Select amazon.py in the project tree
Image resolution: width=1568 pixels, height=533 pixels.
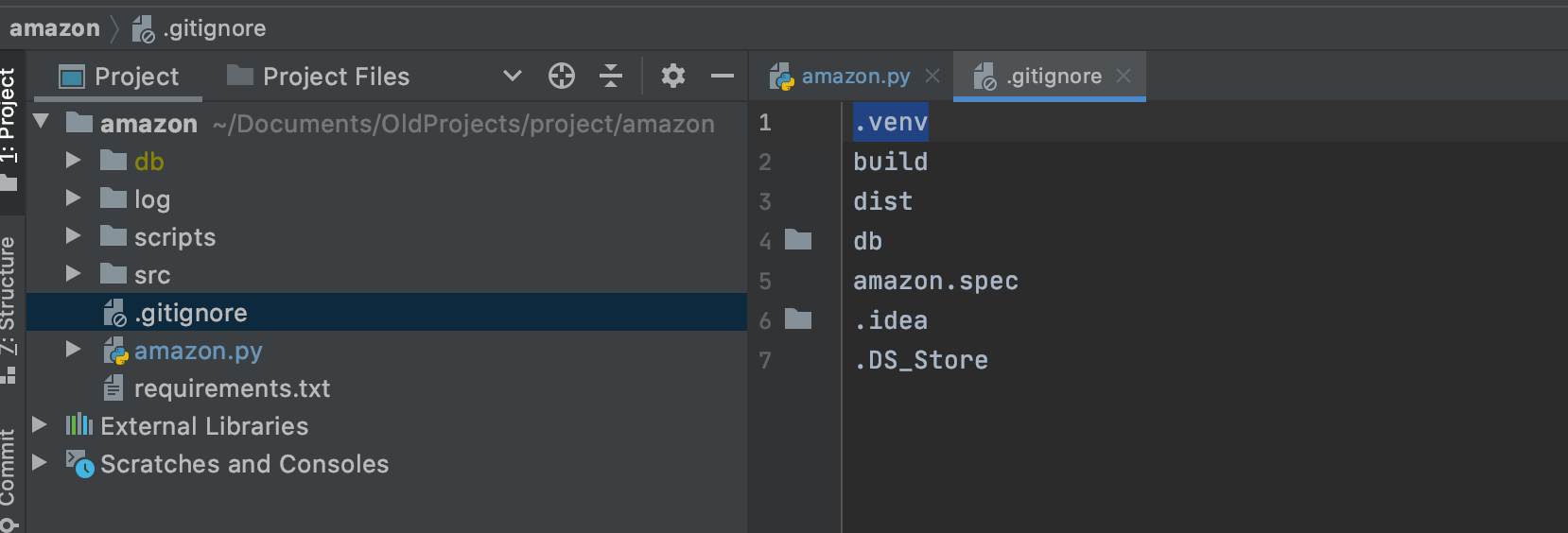click(199, 351)
